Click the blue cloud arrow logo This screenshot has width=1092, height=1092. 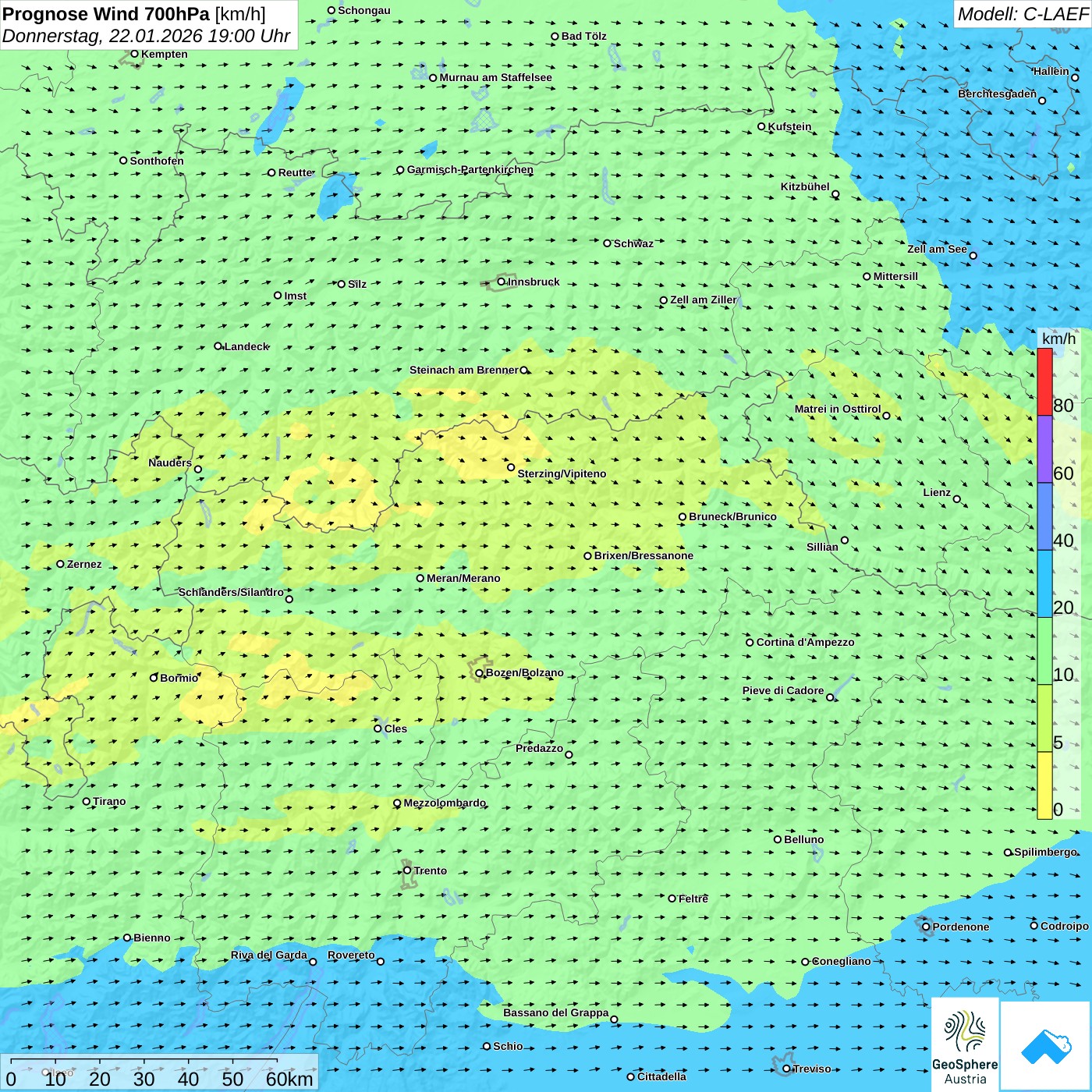pyautogui.click(x=1045, y=1045)
